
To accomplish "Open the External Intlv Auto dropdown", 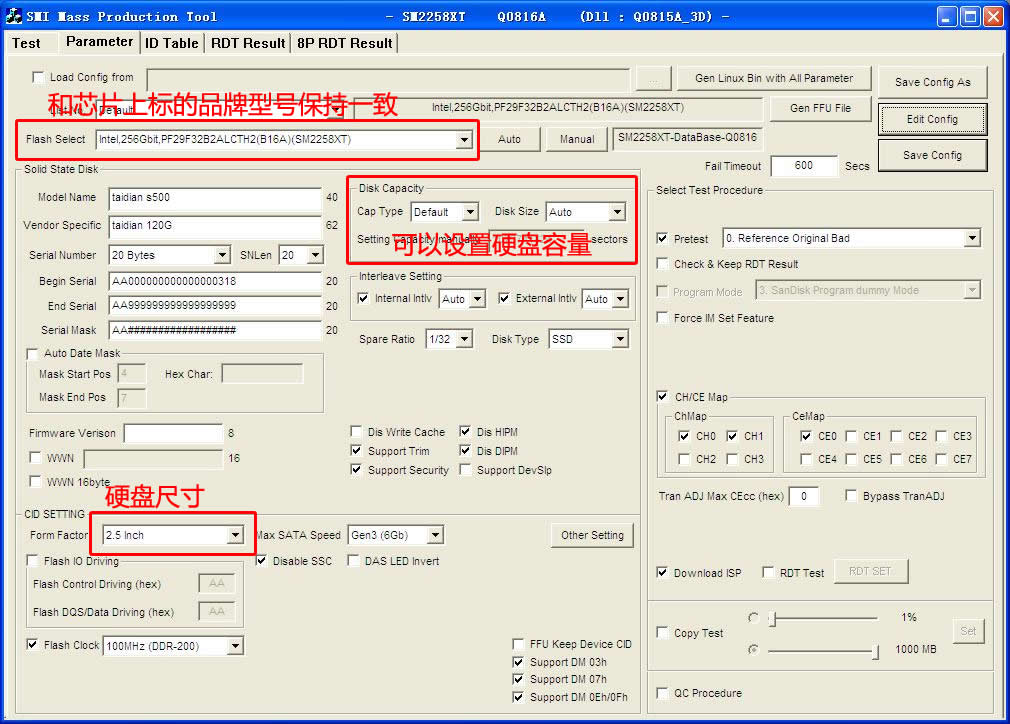I will click(x=620, y=299).
